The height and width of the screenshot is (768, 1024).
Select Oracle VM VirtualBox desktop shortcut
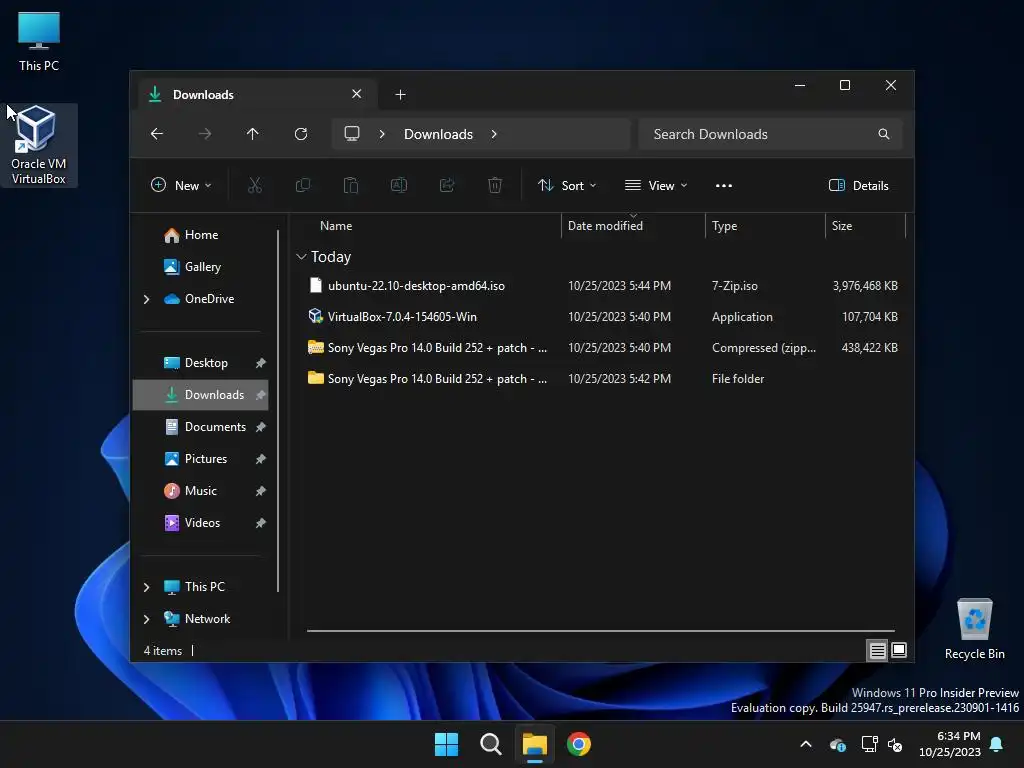39,145
